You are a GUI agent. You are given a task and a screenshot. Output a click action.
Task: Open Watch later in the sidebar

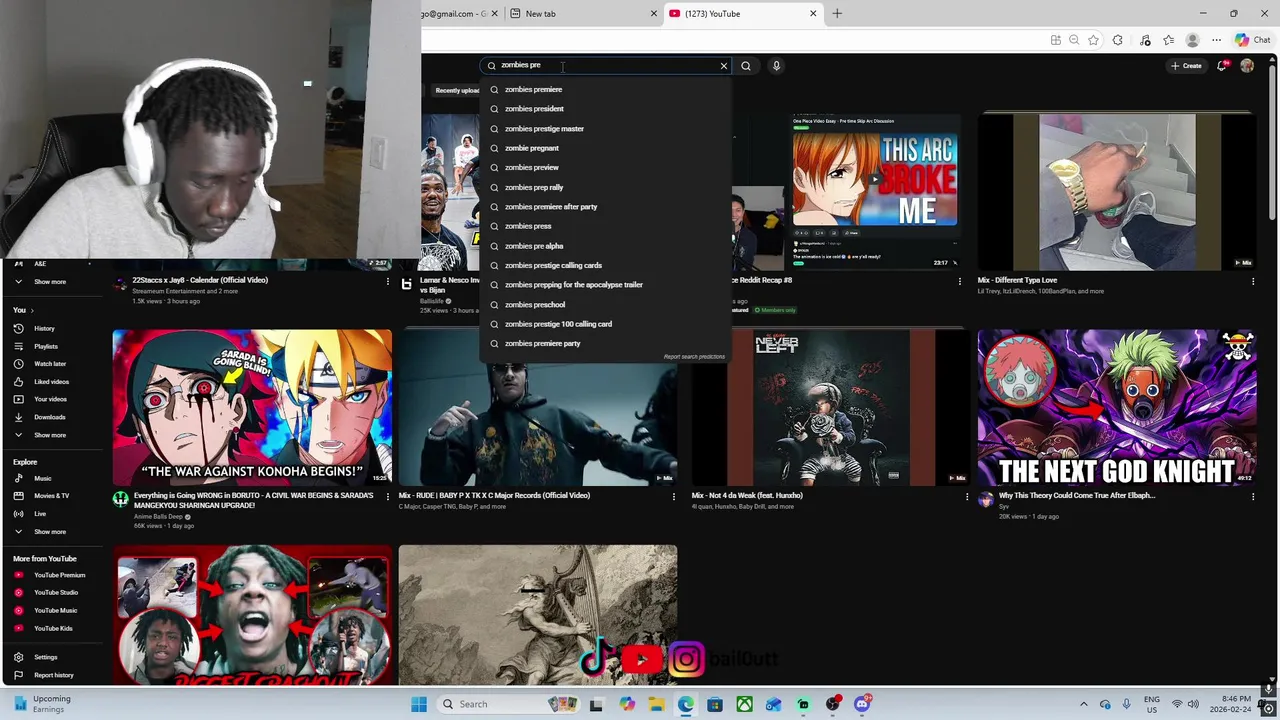click(50, 364)
